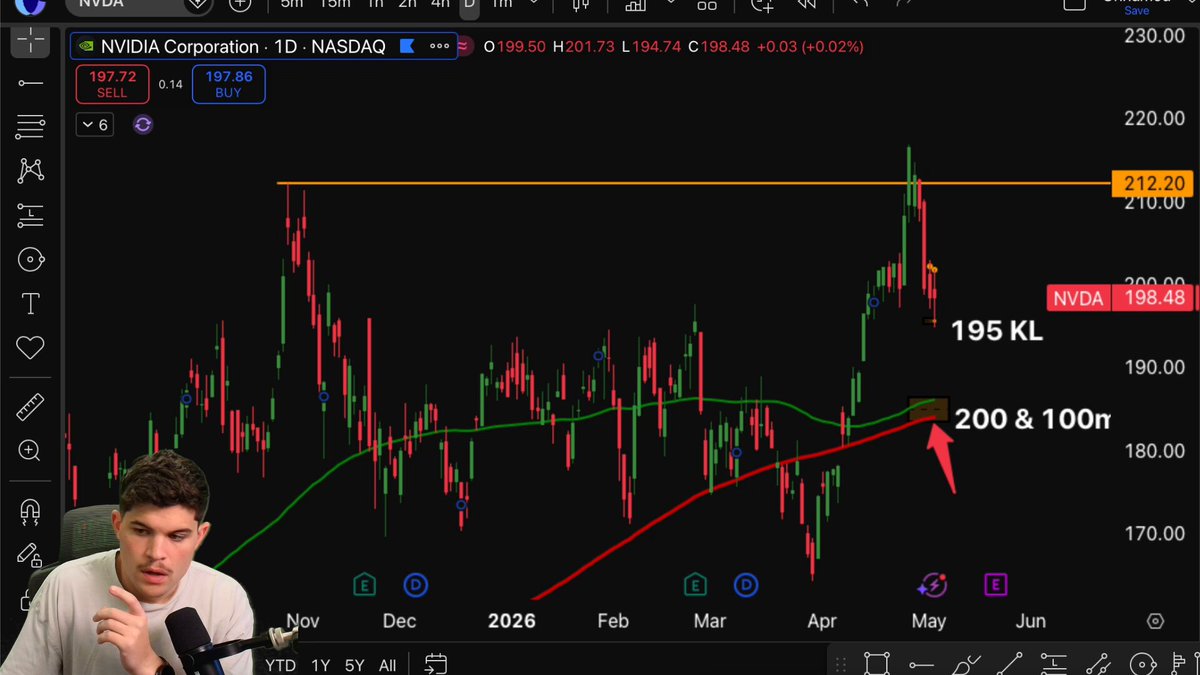Click the plus compare symbol button

(x=240, y=5)
